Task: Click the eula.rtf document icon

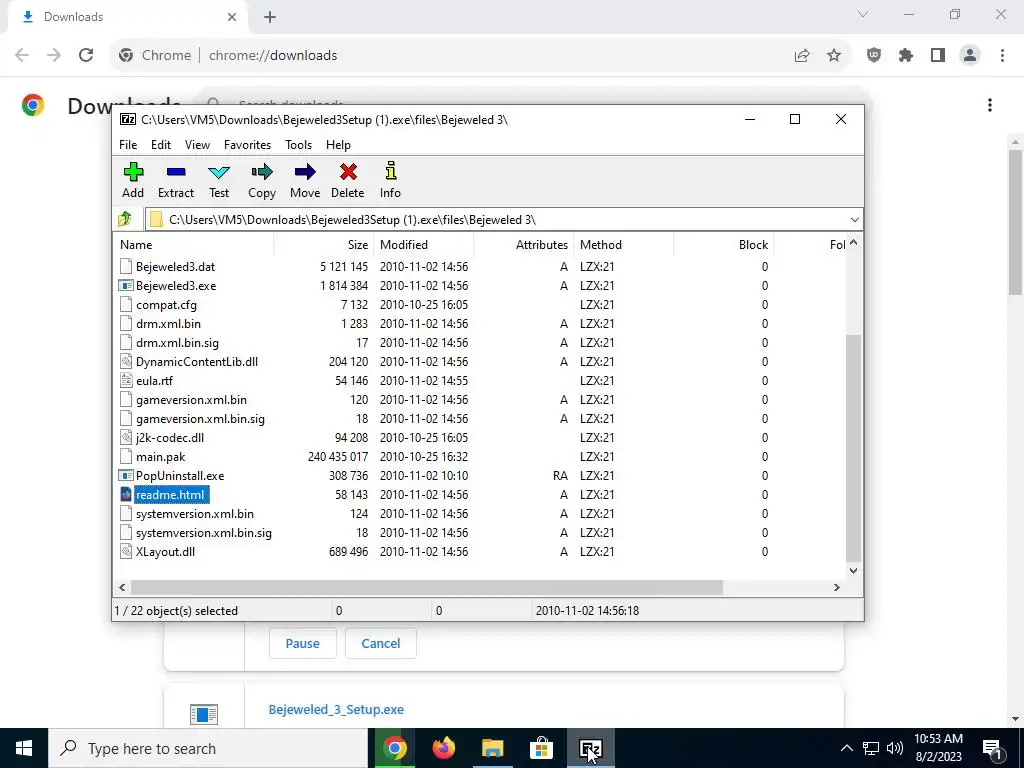Action: pyautogui.click(x=126, y=381)
